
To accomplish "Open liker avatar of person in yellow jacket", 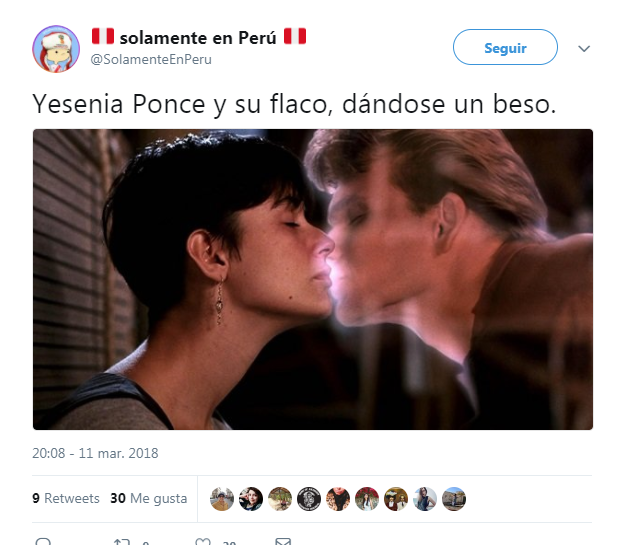I will coord(222,499).
